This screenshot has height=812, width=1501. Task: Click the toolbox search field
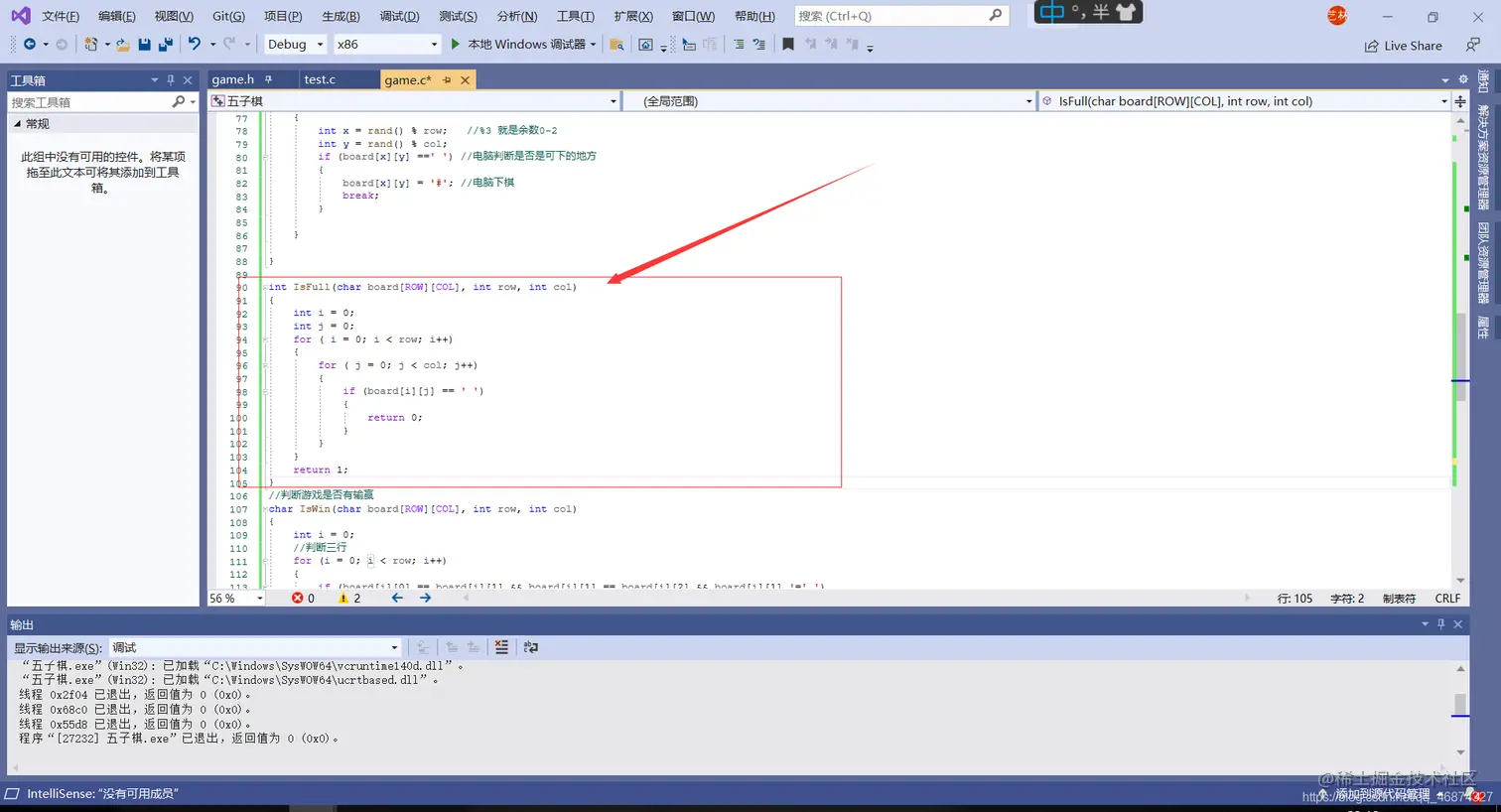click(x=89, y=102)
